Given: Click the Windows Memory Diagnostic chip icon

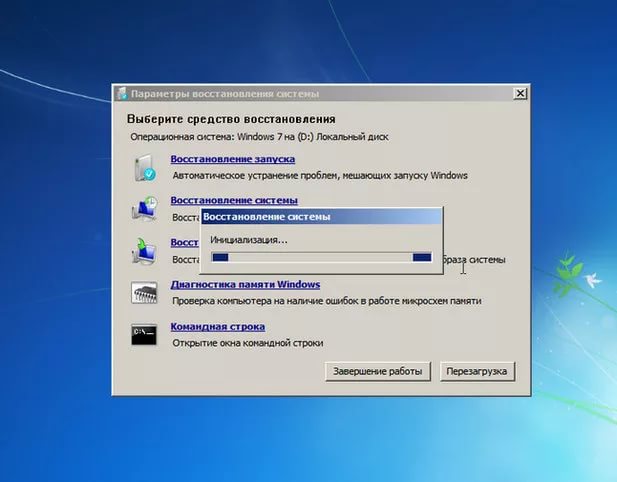Looking at the screenshot, I should (144, 292).
